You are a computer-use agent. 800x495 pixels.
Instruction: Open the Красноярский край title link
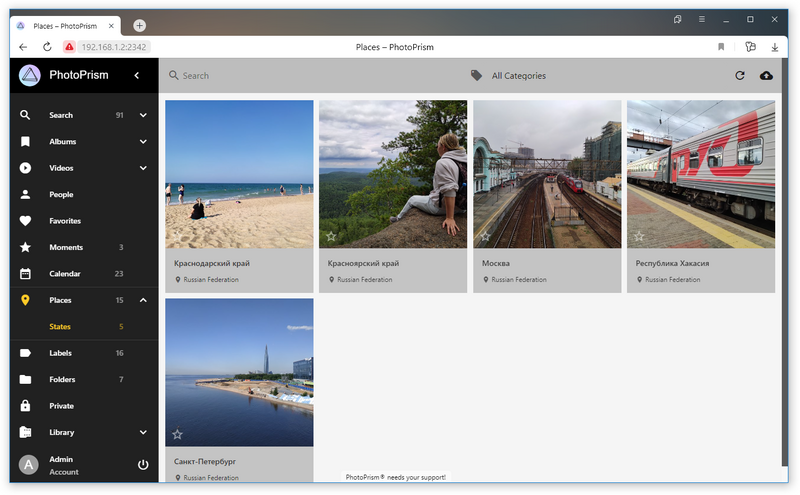click(x=363, y=263)
